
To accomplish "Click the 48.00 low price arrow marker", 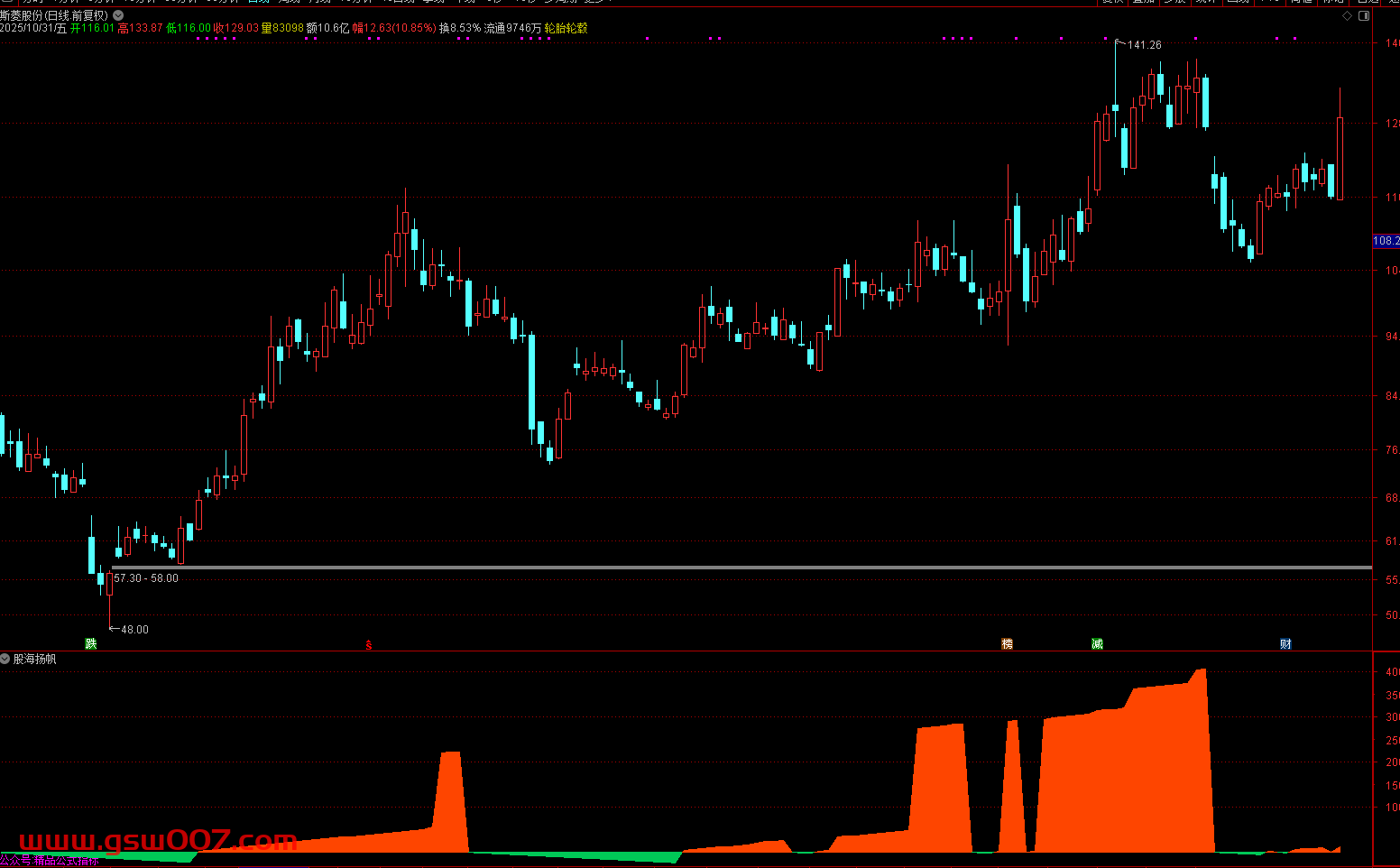I will [134, 630].
